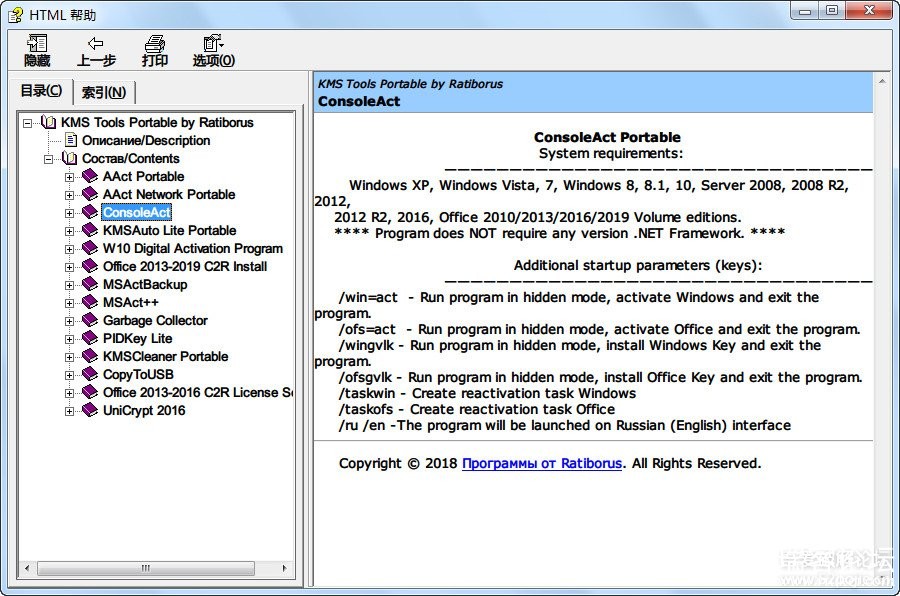Minimize the HTML Help window
900x596 pixels.
coord(805,11)
